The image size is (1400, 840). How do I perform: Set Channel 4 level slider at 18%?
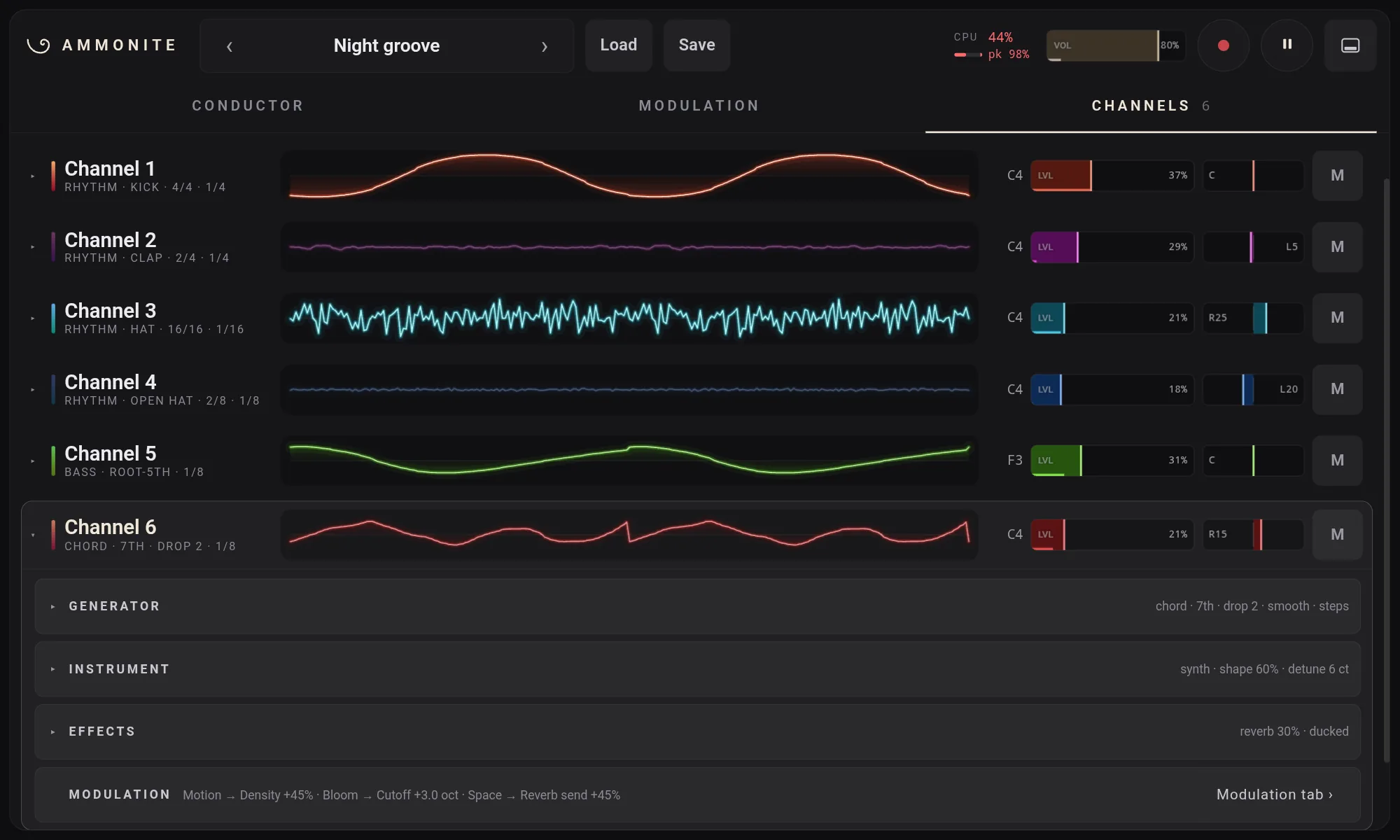1112,389
